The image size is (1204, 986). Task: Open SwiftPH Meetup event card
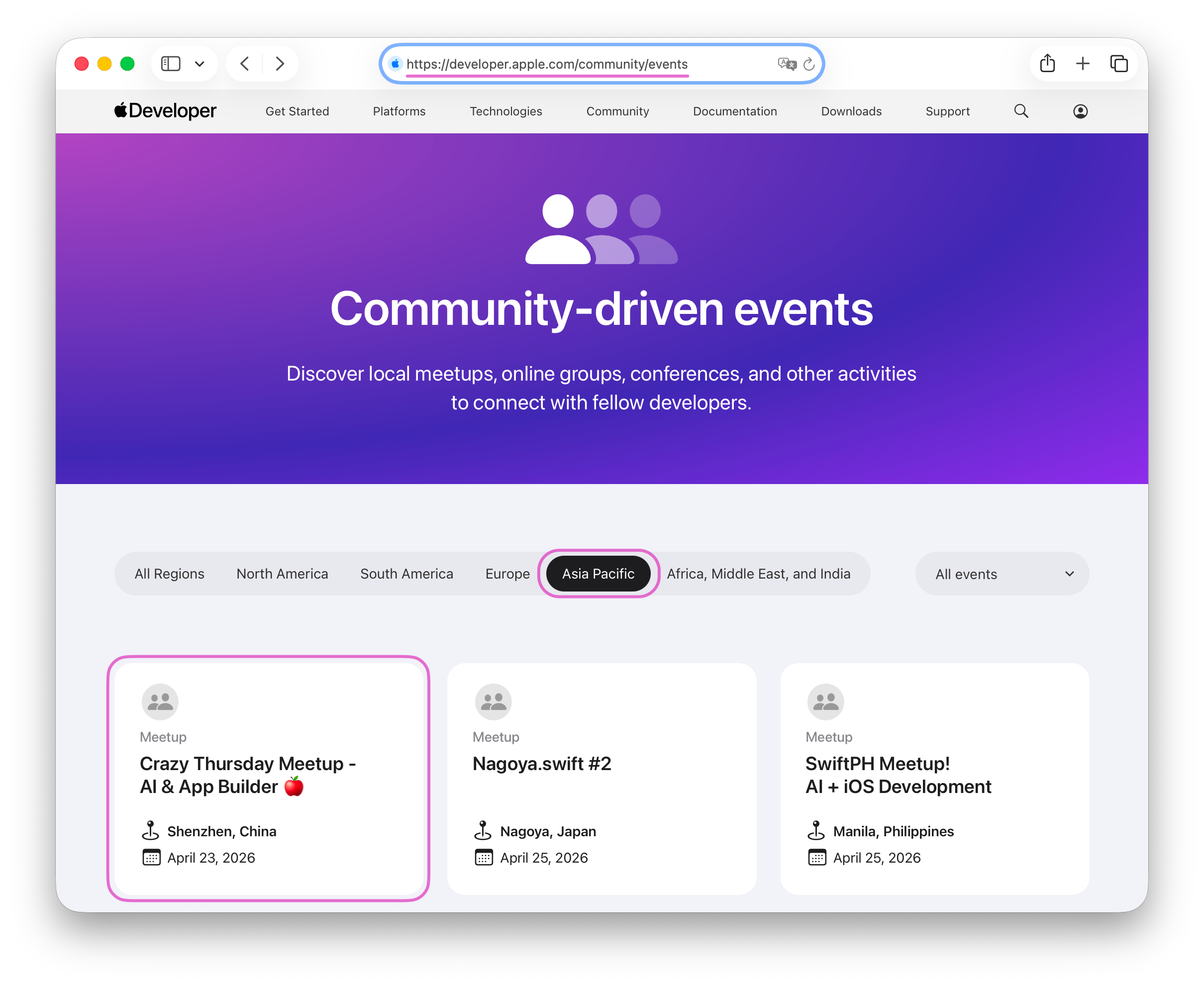click(934, 778)
